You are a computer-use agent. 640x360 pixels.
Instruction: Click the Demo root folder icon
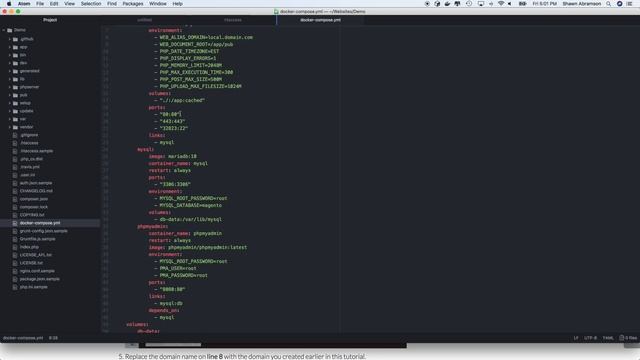pyautogui.click(x=10, y=30)
